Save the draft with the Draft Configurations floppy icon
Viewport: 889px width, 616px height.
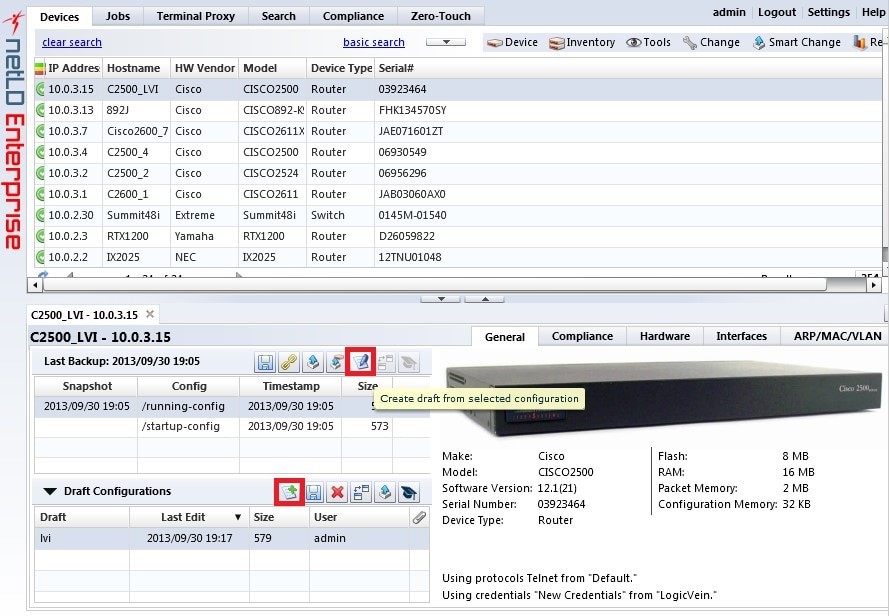pos(314,492)
